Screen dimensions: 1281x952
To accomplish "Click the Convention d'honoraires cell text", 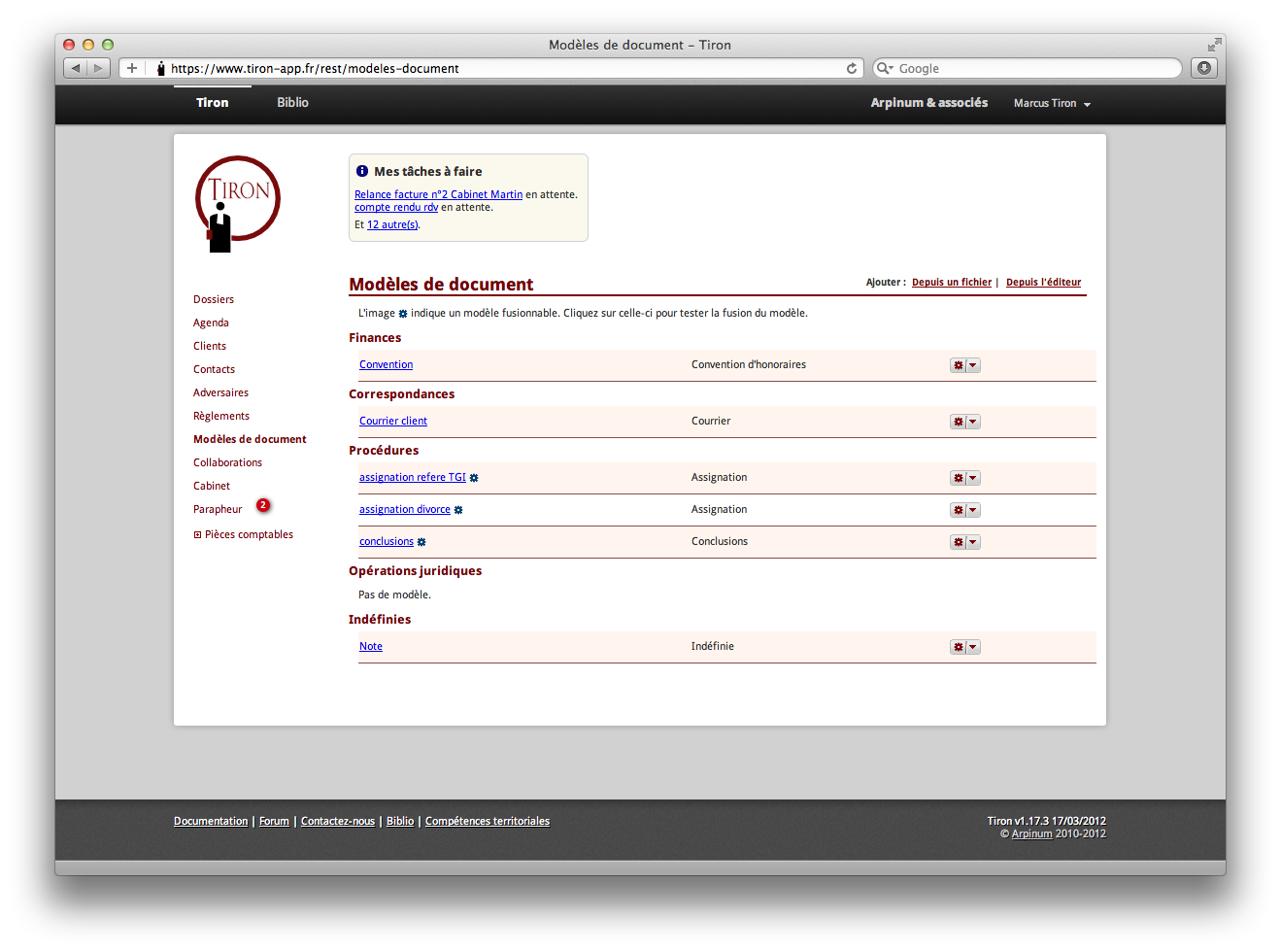I will click(749, 365).
